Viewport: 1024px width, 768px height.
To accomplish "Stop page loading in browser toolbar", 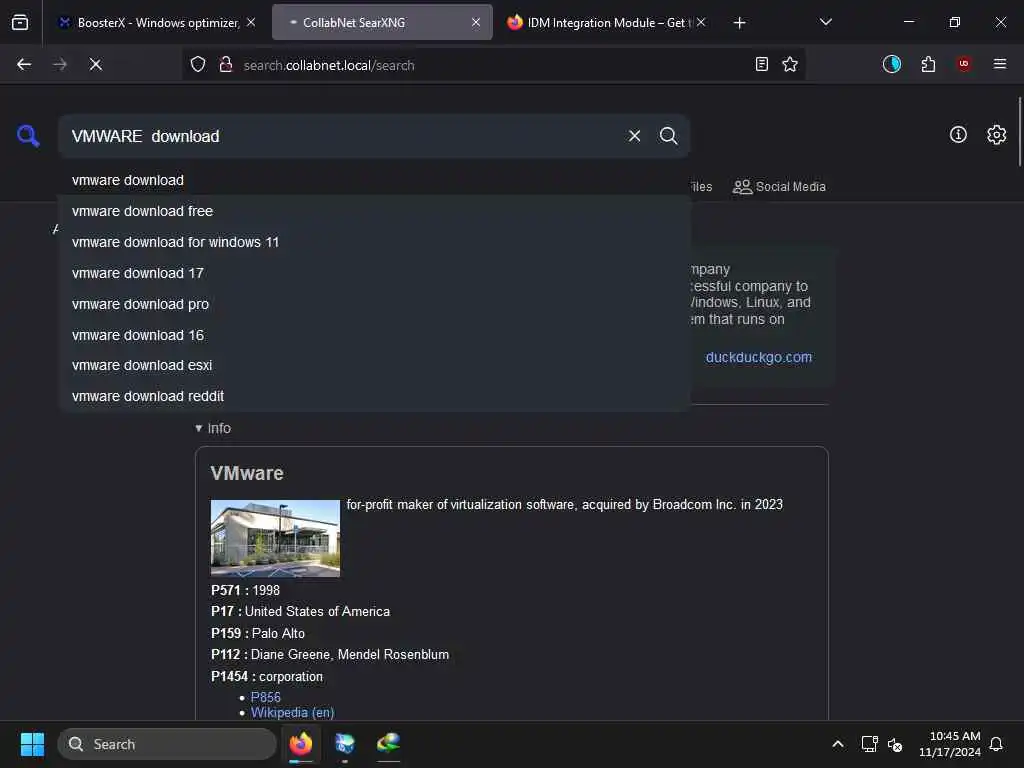I will click(x=95, y=64).
